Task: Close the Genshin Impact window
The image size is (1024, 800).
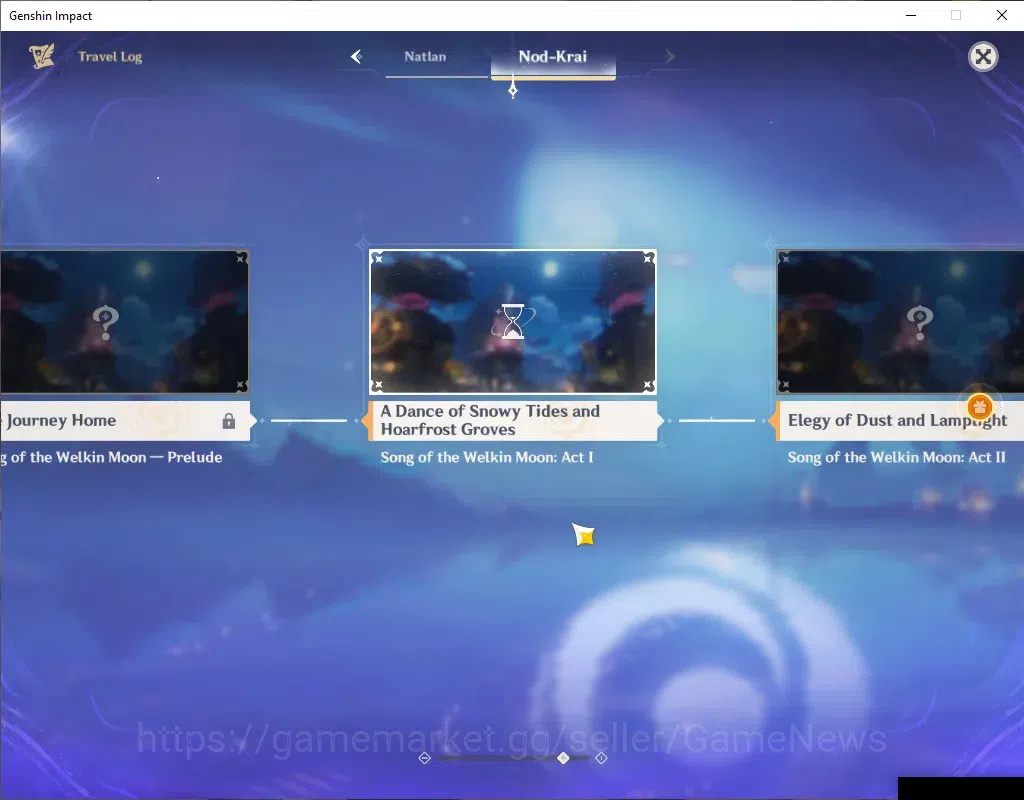Action: (x=1002, y=15)
